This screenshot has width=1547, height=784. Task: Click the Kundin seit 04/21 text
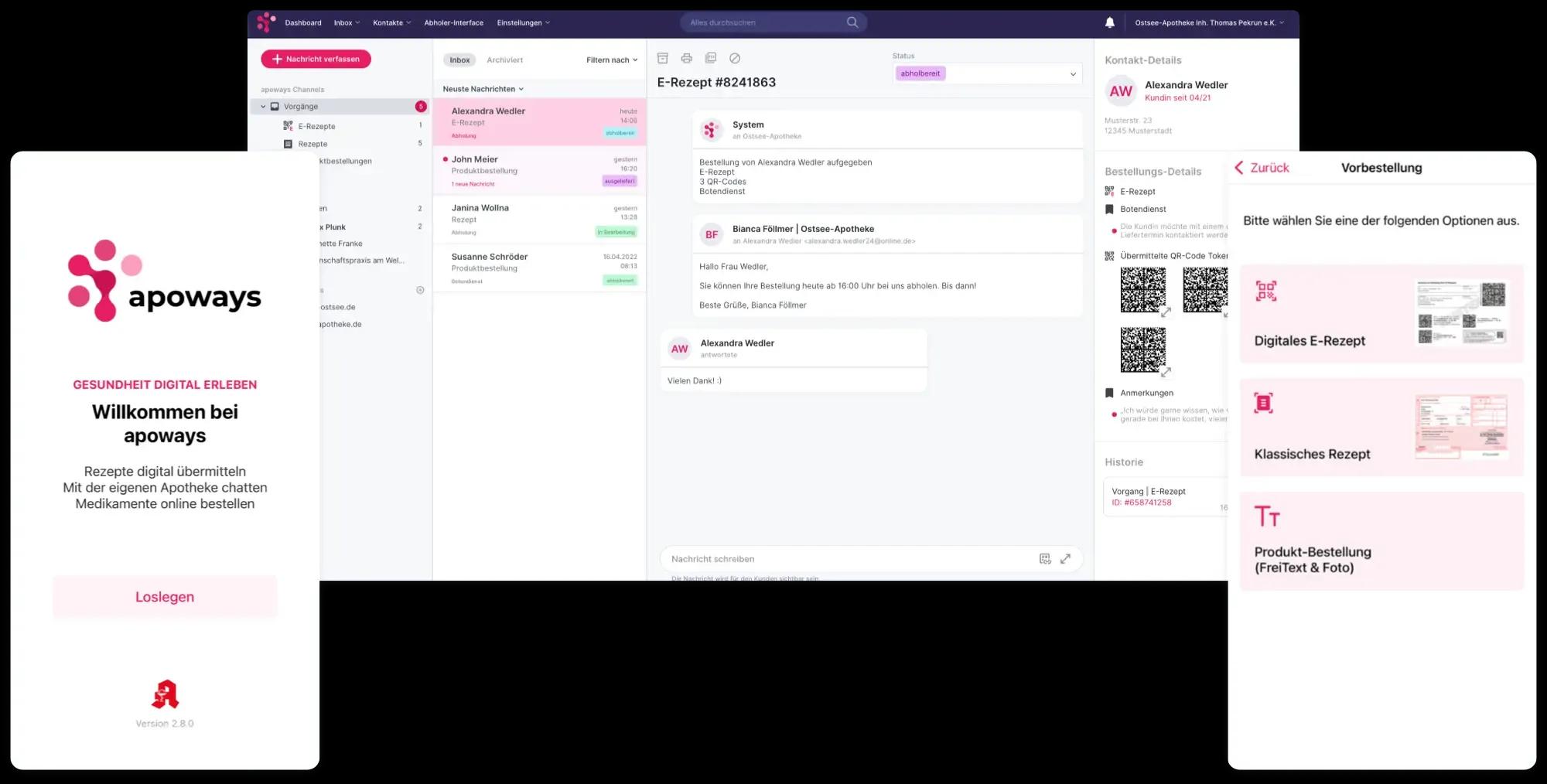[x=1178, y=98]
